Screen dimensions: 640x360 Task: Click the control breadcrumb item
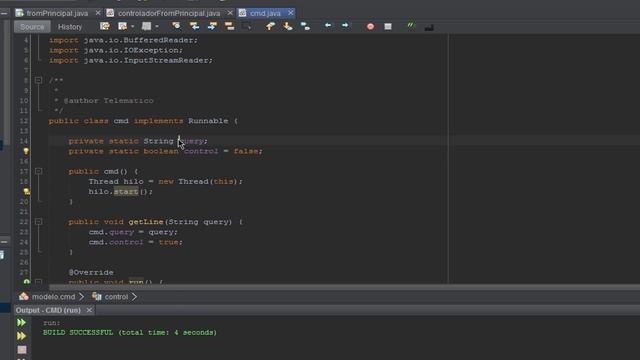tap(116, 297)
